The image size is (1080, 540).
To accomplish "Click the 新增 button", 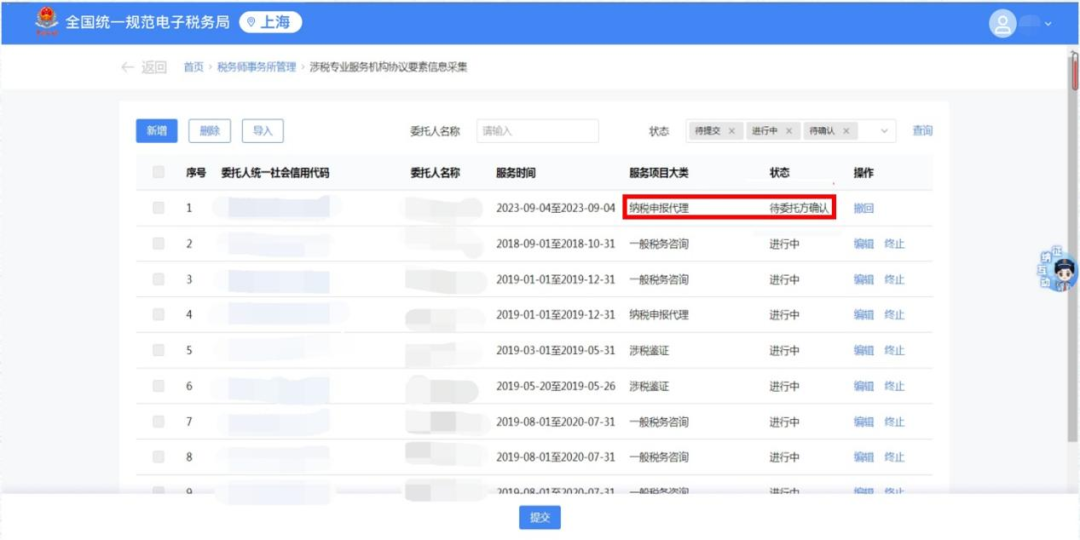I will [157, 131].
